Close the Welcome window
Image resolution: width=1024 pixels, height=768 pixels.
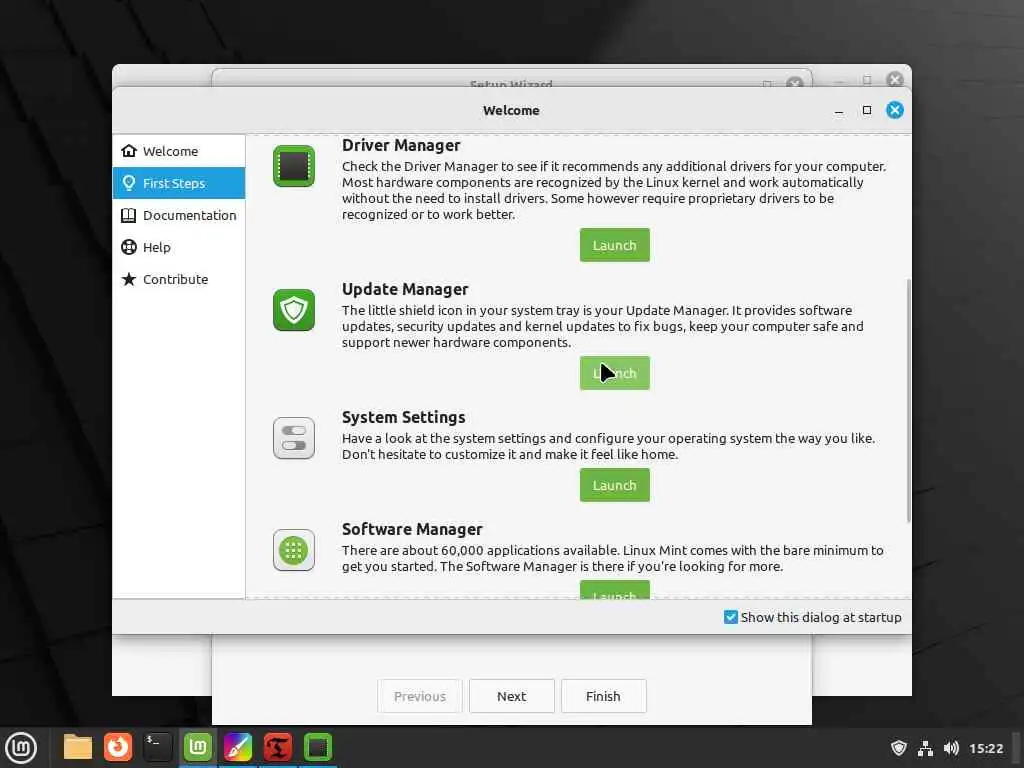point(895,110)
